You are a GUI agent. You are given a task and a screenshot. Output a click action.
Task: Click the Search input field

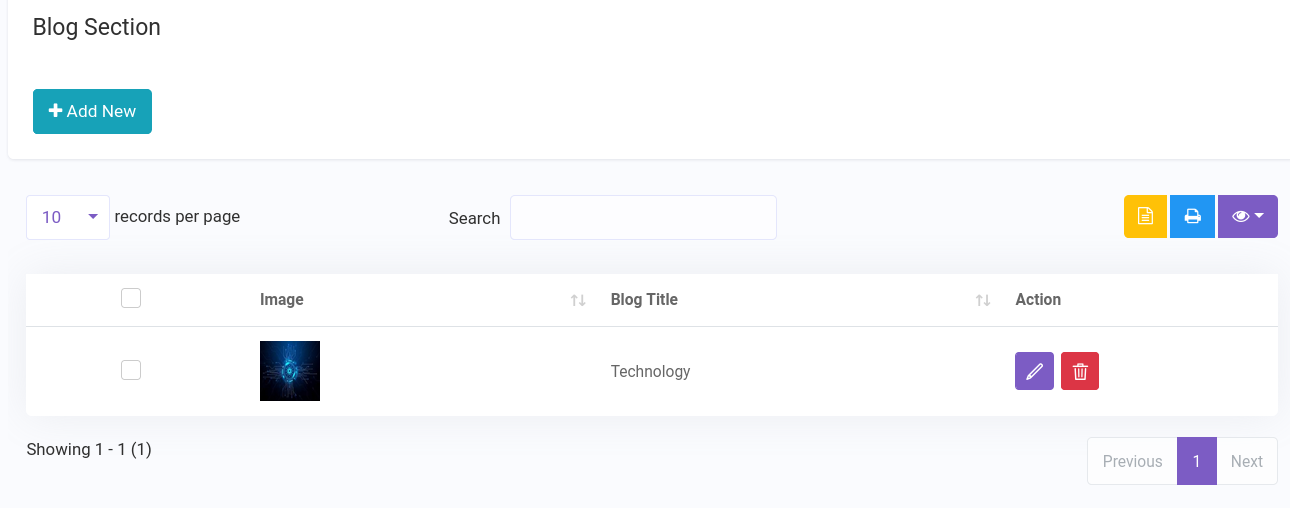(643, 217)
